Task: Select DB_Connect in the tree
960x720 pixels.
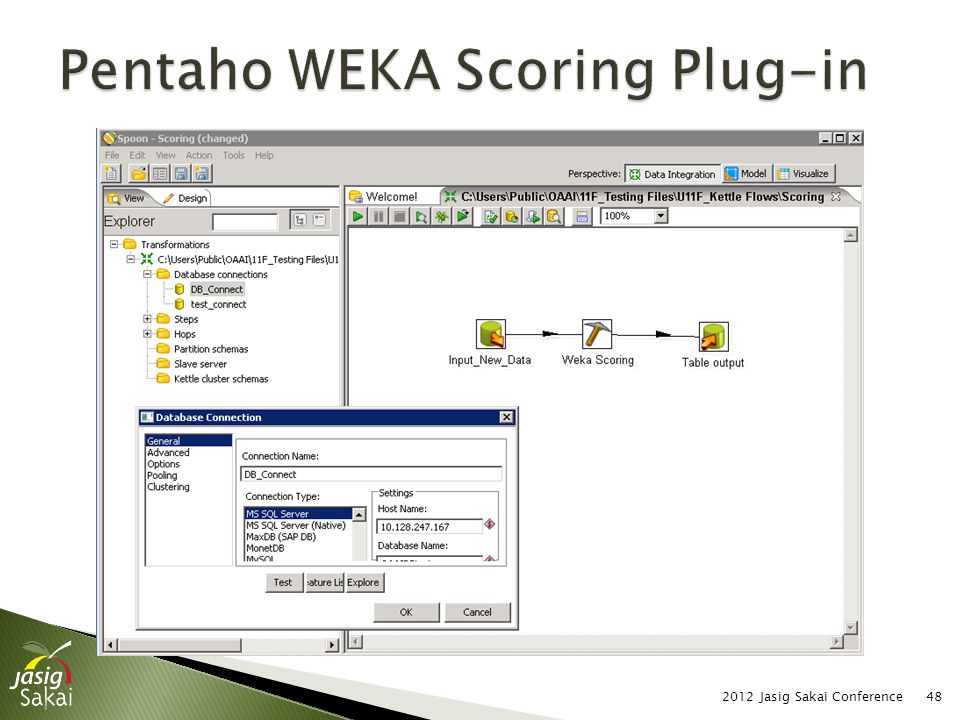Action: click(x=216, y=289)
